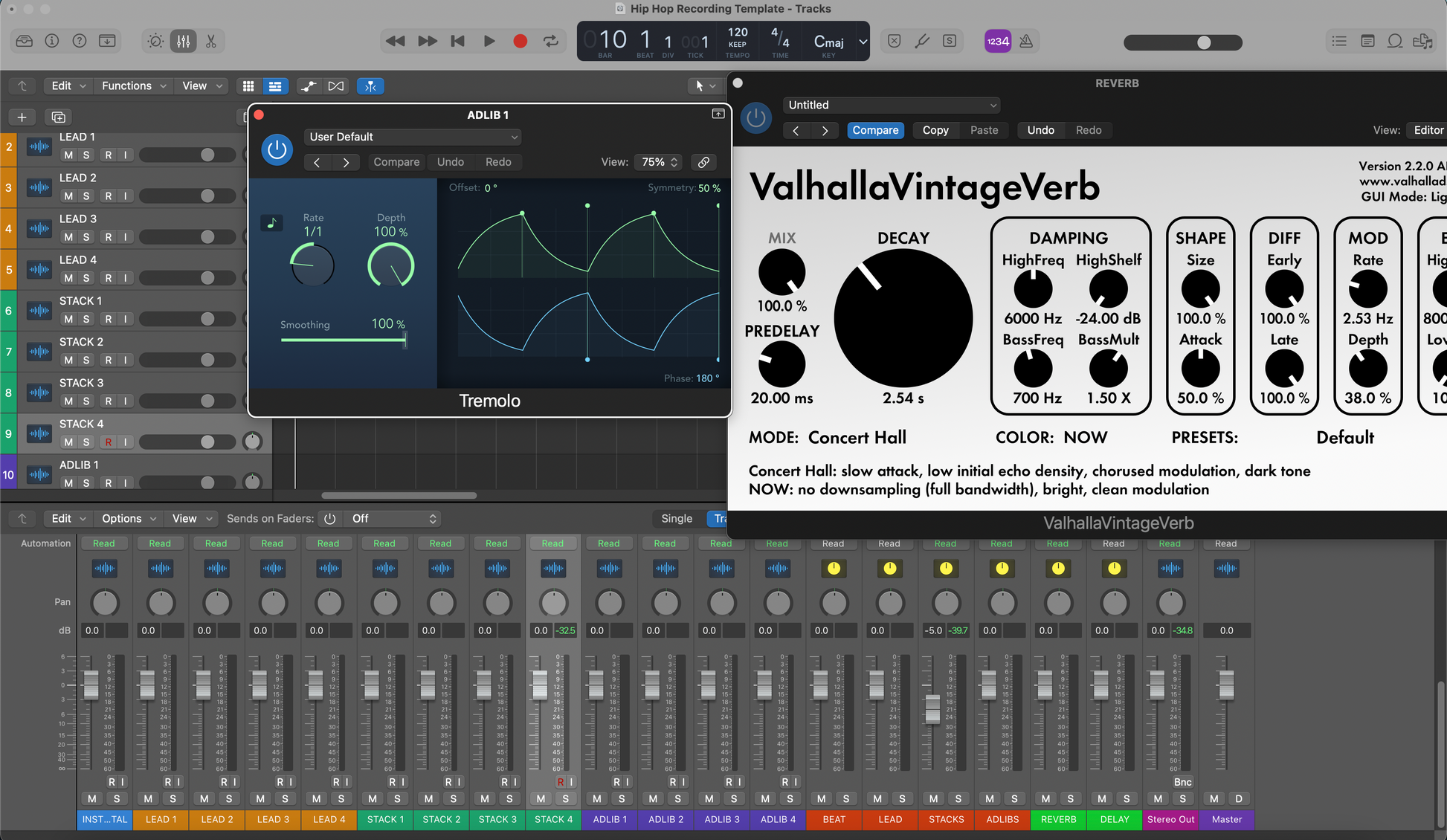Viewport: 1447px width, 840px height.
Task: Click Copy in the reverb header
Action: tap(935, 130)
